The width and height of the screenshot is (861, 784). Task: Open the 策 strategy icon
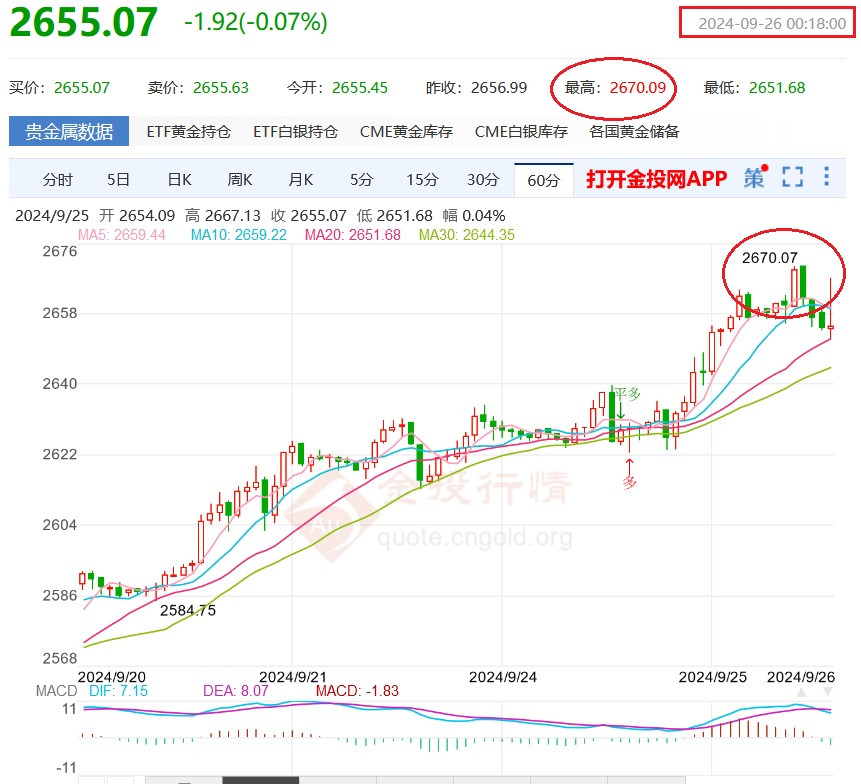coord(756,177)
